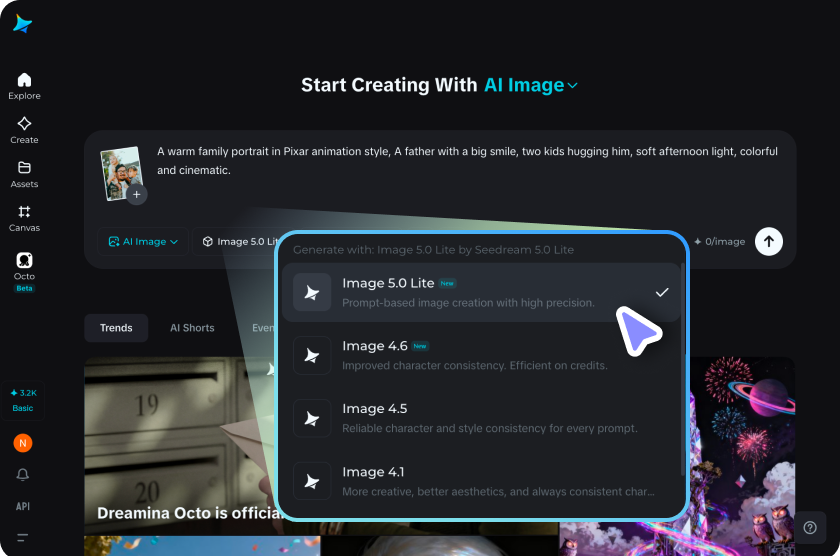Click the 'Dreamina Octo is officia' banner title

click(188, 513)
